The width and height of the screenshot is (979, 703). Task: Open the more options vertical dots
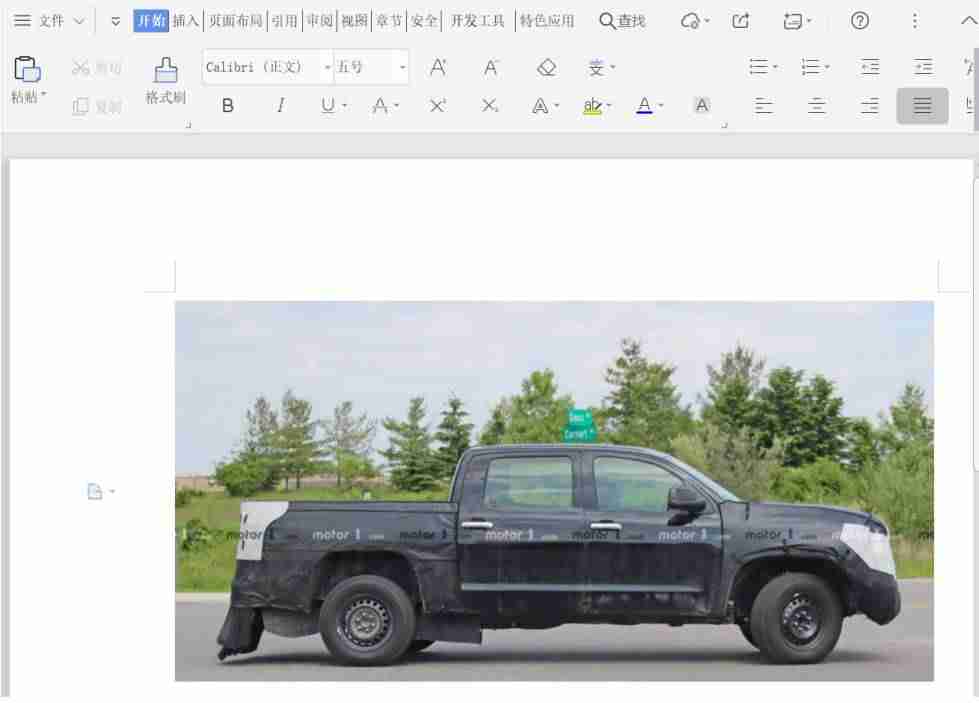pos(915,21)
